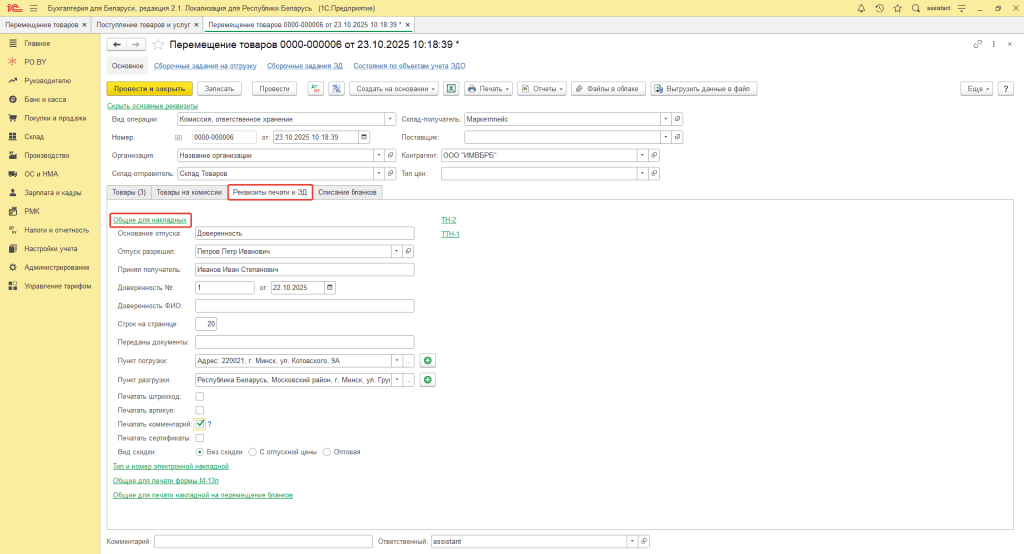Viewport: 1024px width, 554px height.
Task: Expand the Вид операции dropdown
Action: [378, 118]
